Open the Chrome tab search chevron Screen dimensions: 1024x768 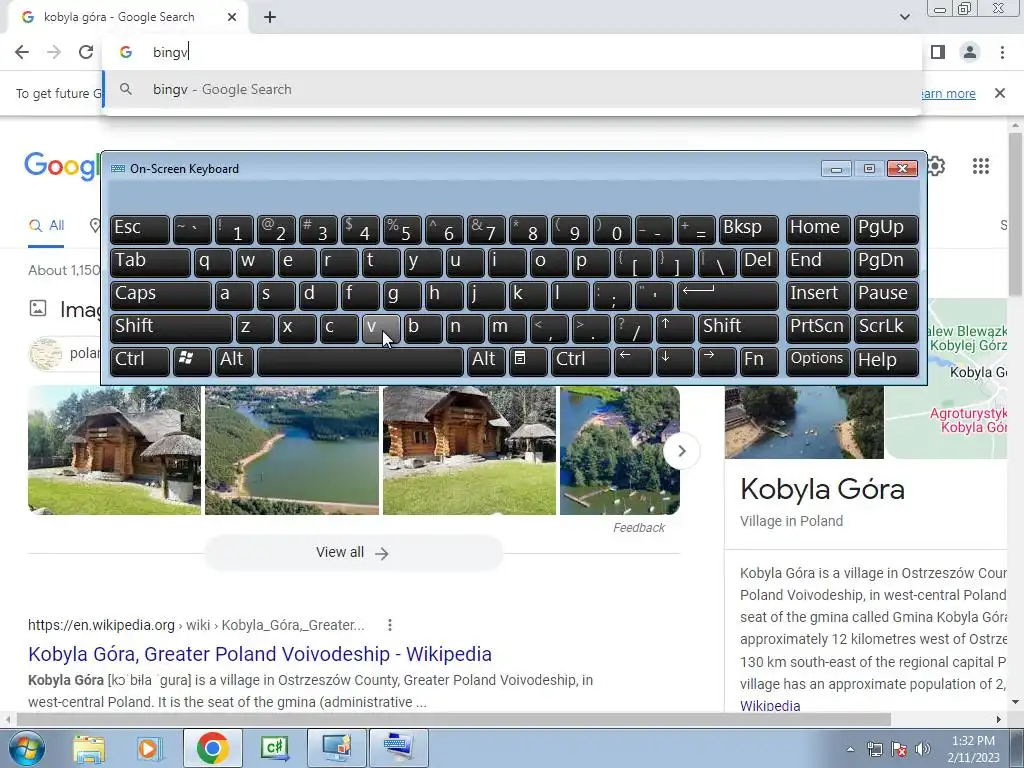[904, 17]
